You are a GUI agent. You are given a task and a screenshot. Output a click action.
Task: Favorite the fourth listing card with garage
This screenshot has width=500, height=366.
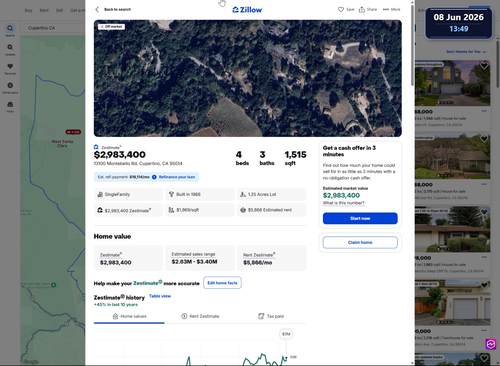click(x=484, y=285)
